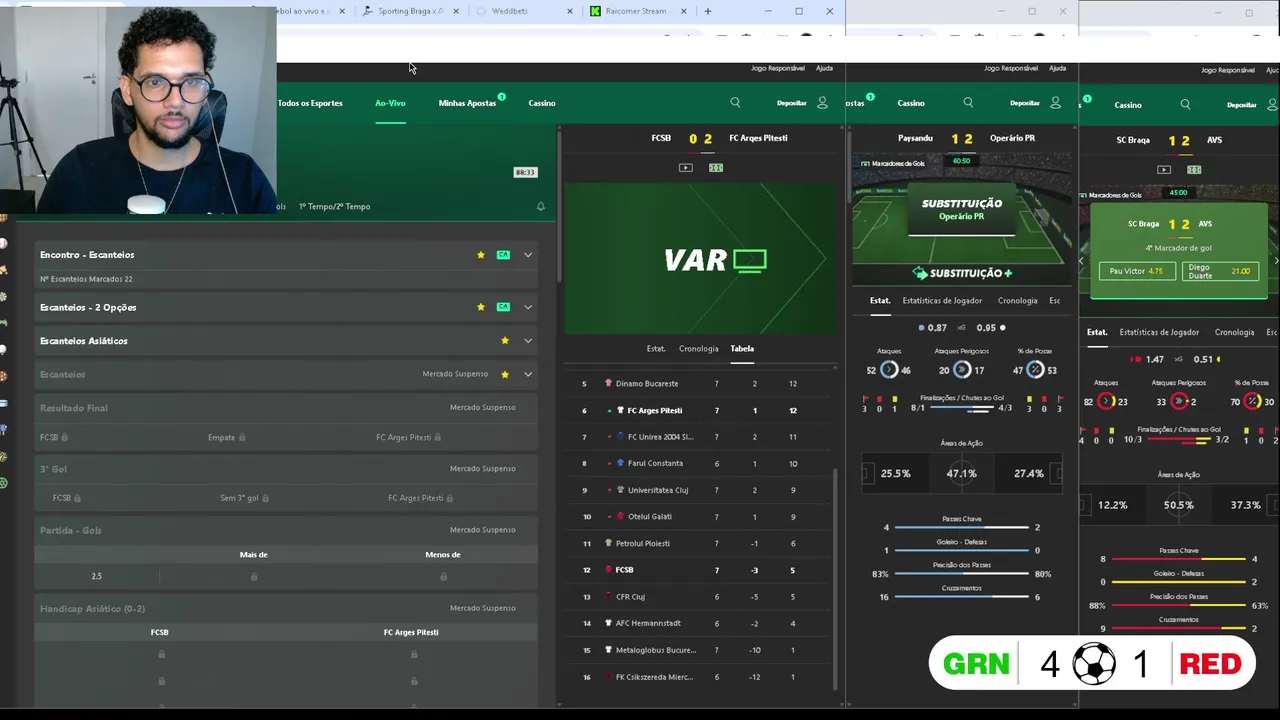
Task: Go to previous scorer card in Braga window
Action: point(1081,261)
